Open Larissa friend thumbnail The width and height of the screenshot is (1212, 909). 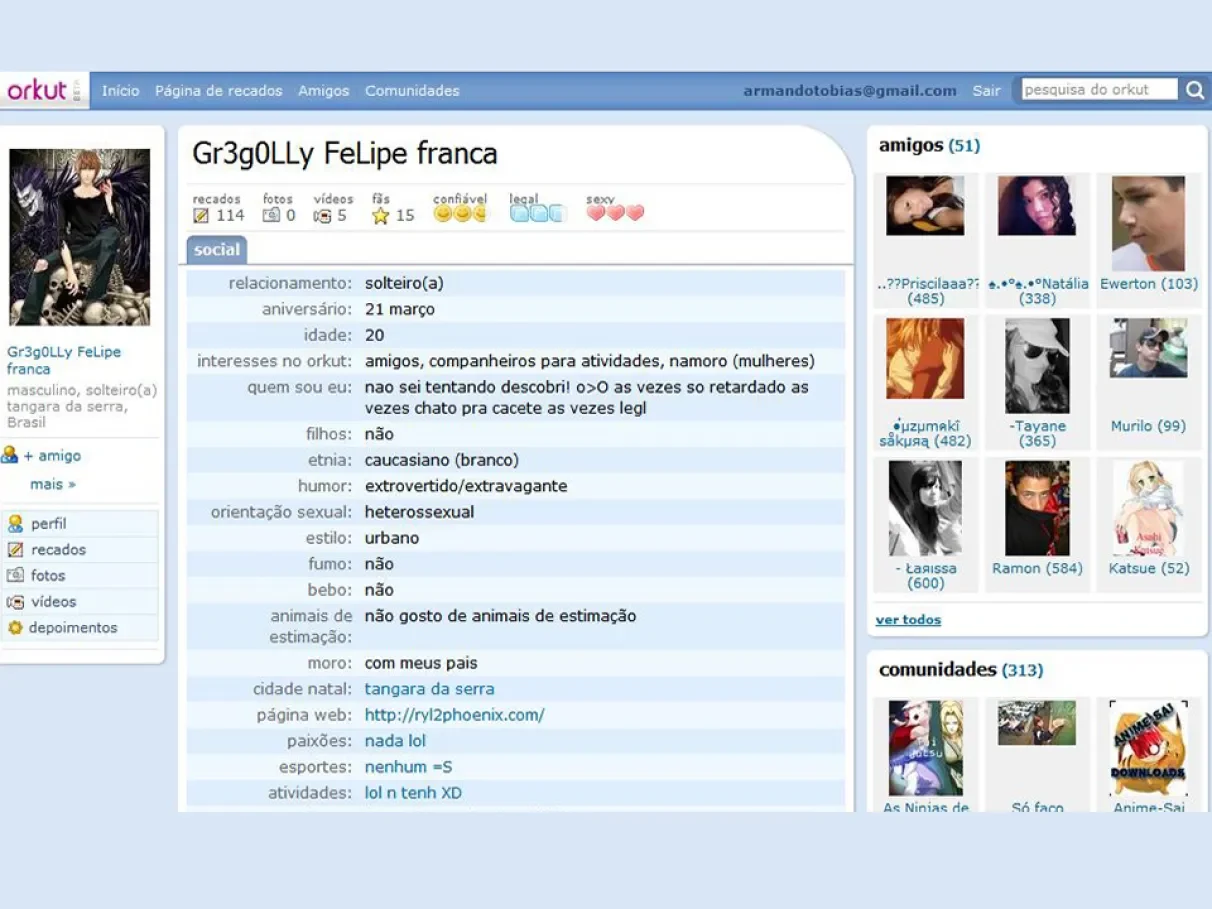pos(925,508)
